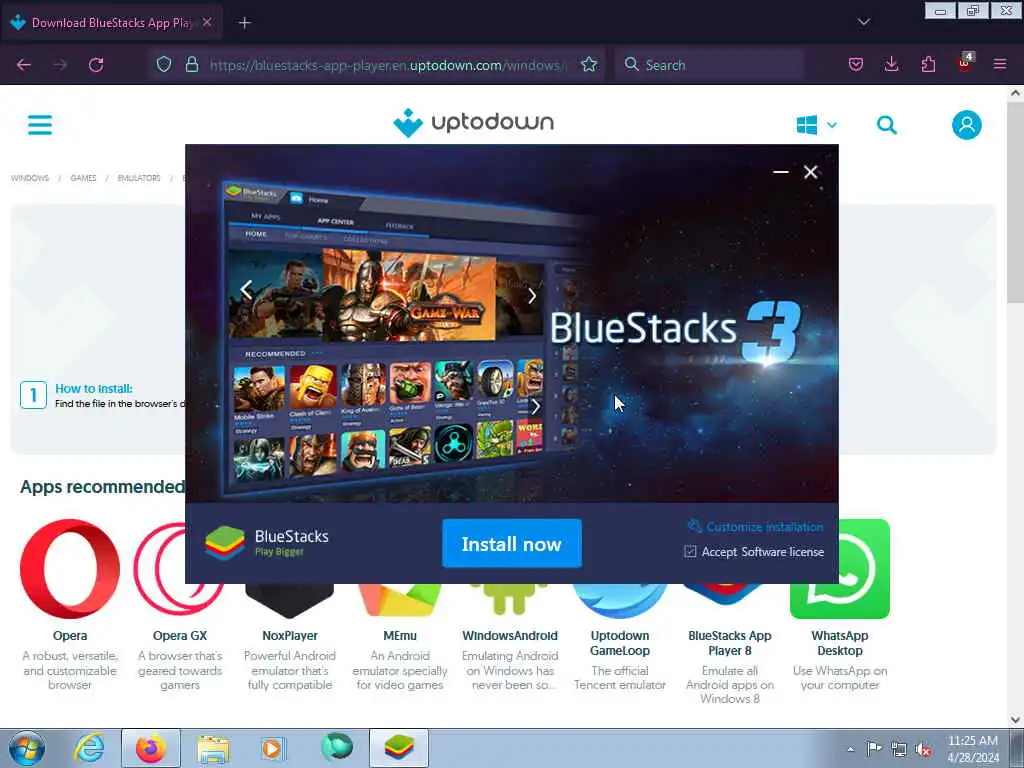Click the page vertical scrollbar thumb

(x=1015, y=201)
